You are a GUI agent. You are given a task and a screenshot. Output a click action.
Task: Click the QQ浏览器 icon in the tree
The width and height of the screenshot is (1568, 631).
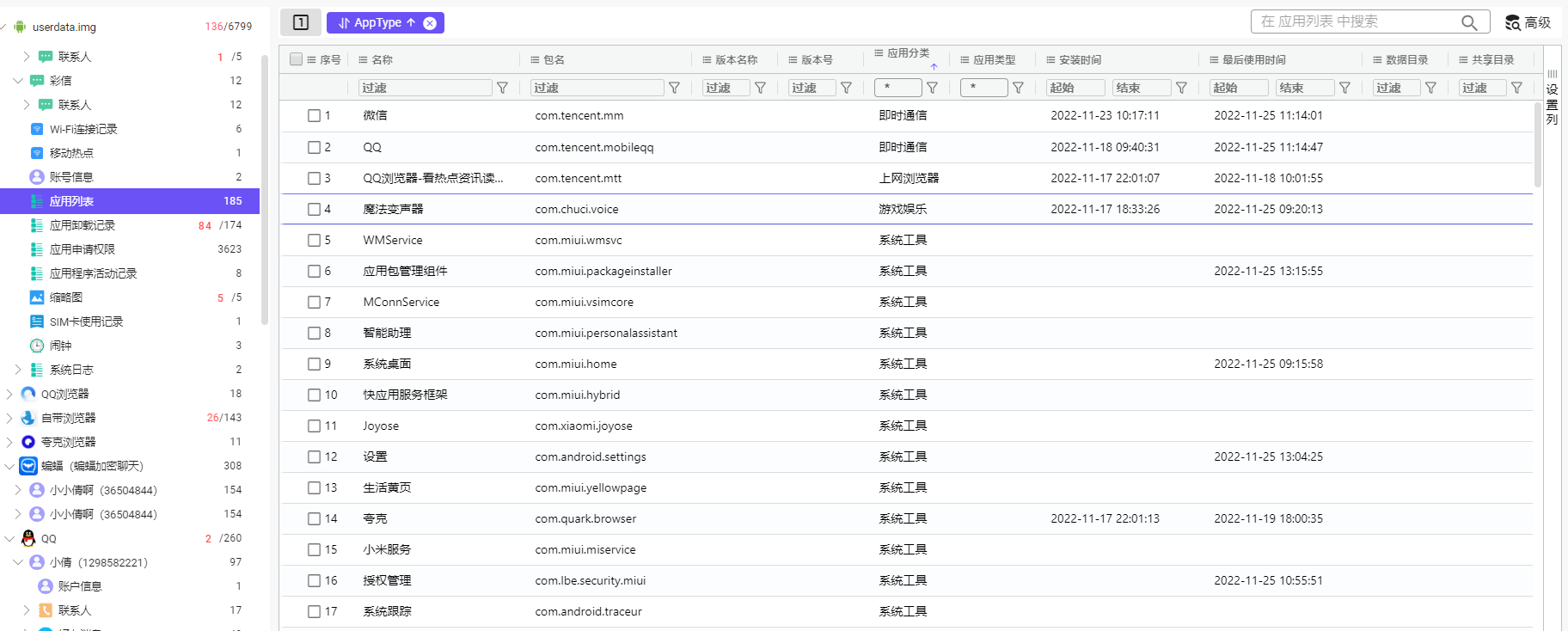coord(28,394)
